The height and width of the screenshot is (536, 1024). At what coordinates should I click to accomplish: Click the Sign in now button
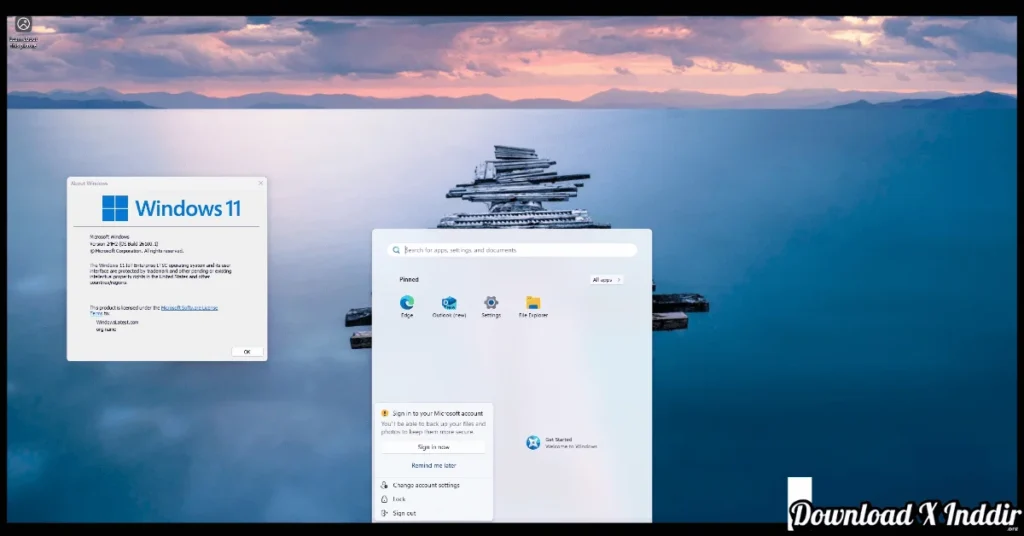pos(434,447)
